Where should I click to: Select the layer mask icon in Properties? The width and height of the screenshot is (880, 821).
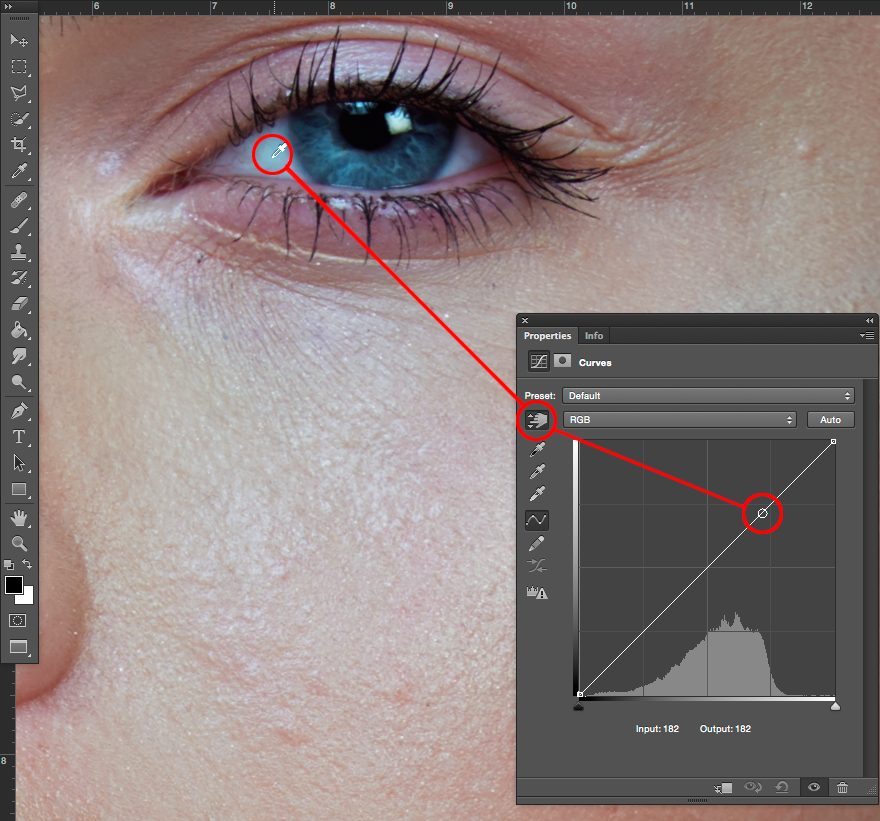(x=562, y=360)
